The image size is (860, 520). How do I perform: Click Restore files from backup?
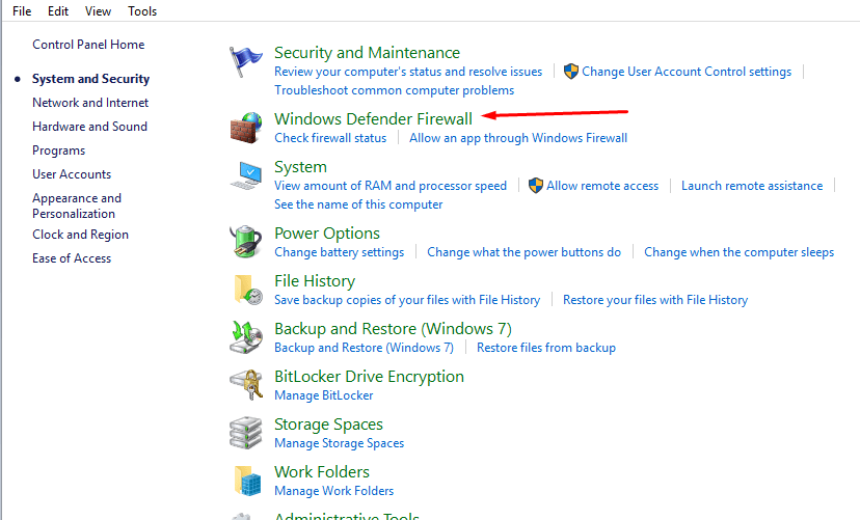click(546, 348)
